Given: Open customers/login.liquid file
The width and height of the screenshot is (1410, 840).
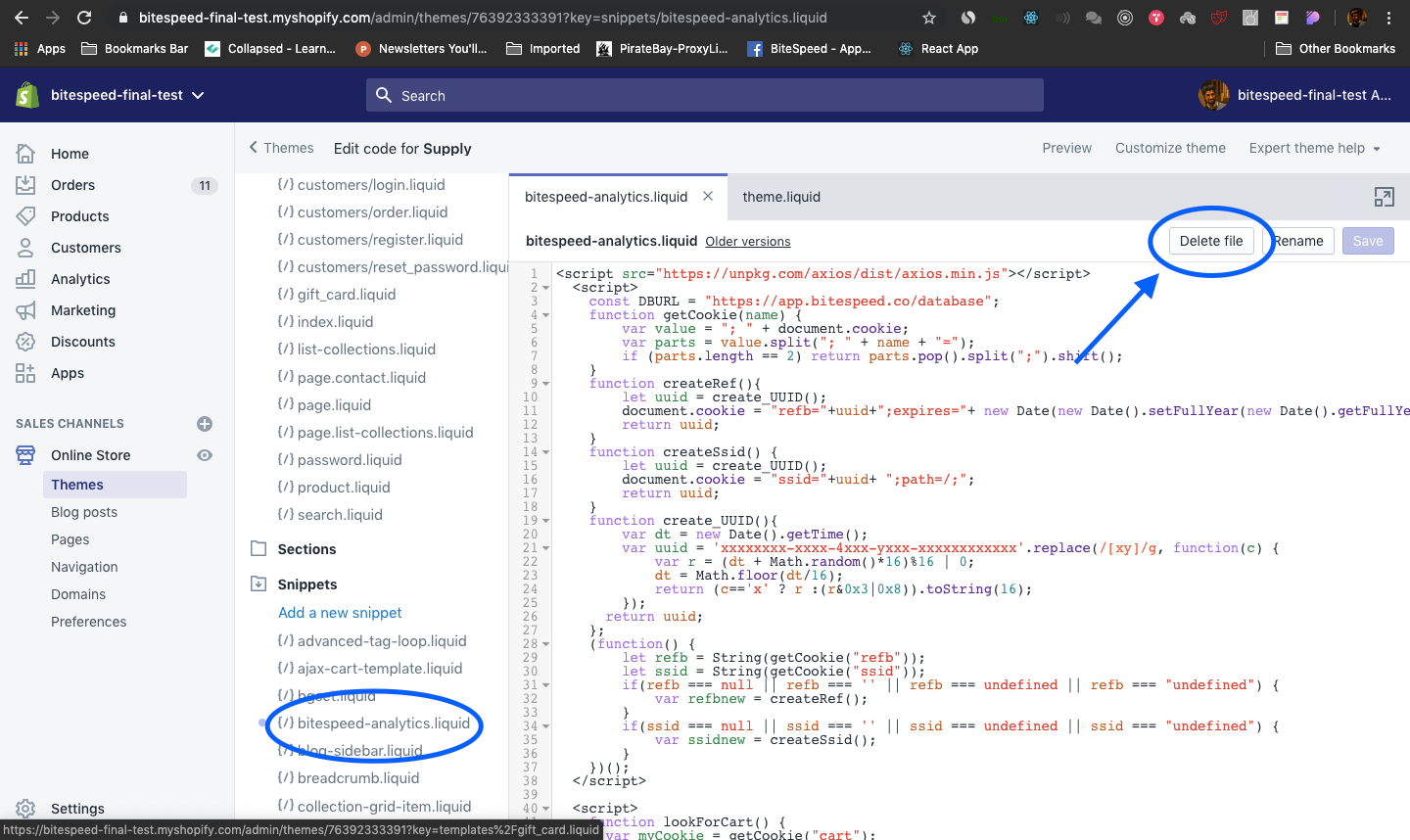Looking at the screenshot, I should coord(371,185).
